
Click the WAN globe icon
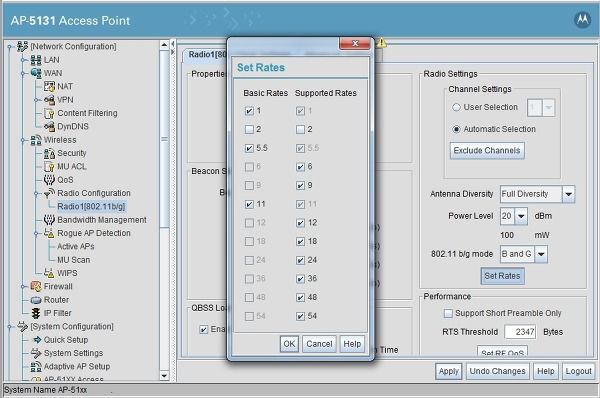coord(36,73)
